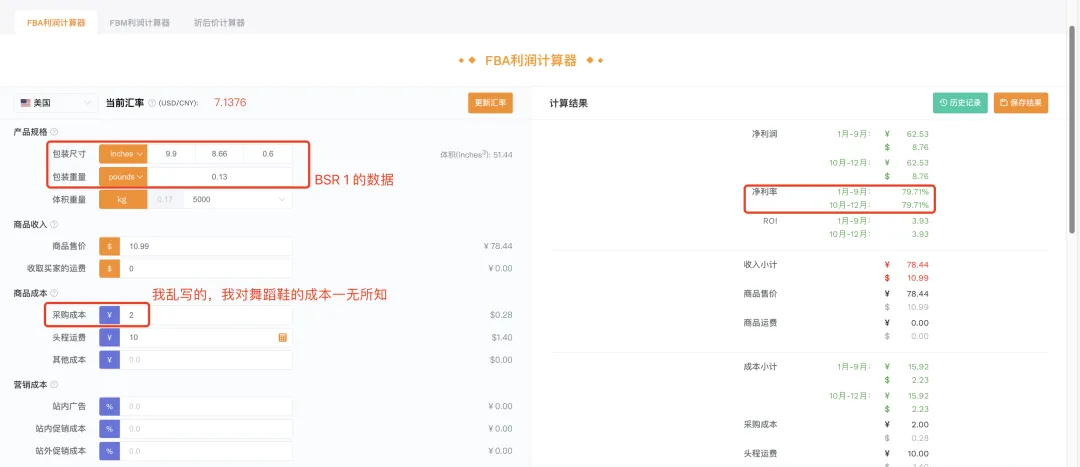Image resolution: width=1080 pixels, height=467 pixels.
Task: Switch to the 折后价计算器 tab
Action: [219, 23]
